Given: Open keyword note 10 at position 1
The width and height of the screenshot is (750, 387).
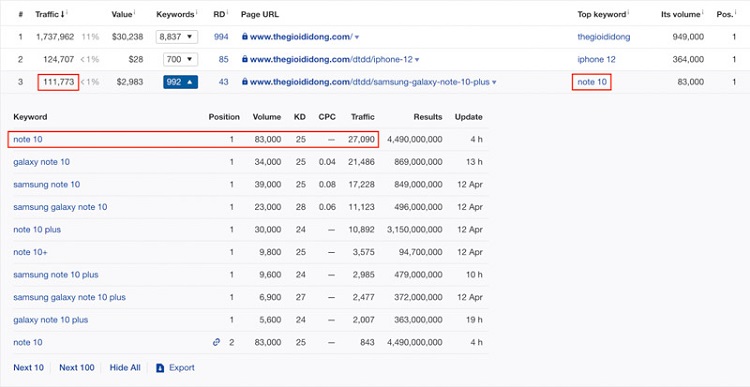Looking at the screenshot, I should tap(28, 139).
